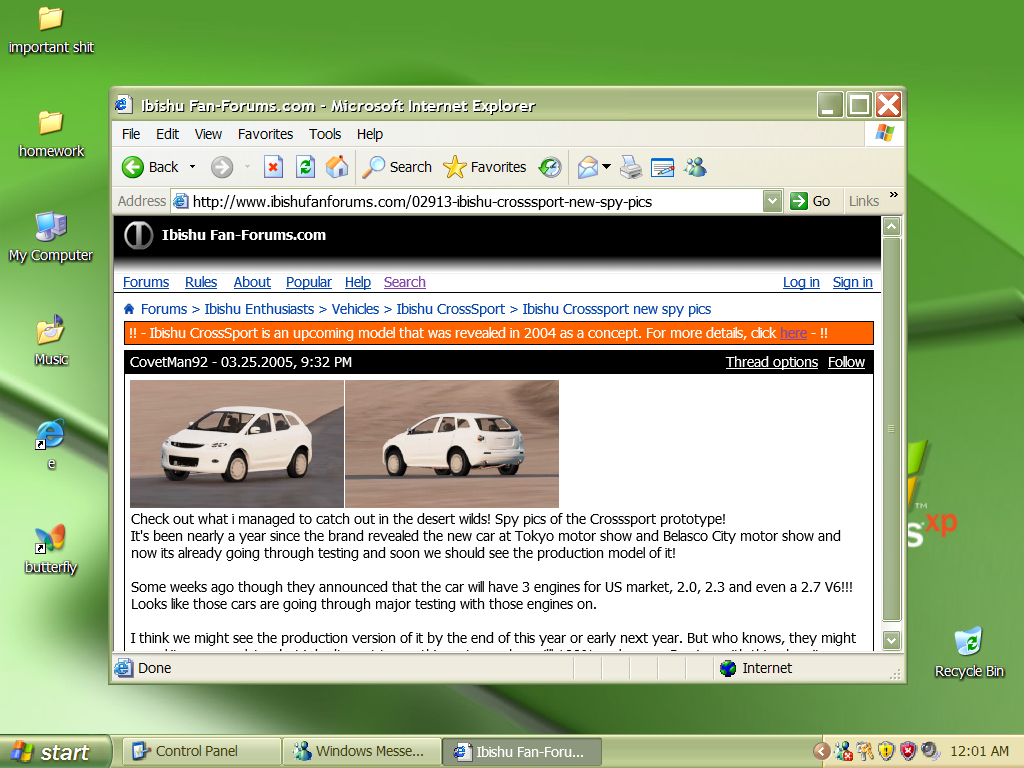The height and width of the screenshot is (768, 1024).
Task: Open the File menu
Action: click(131, 134)
